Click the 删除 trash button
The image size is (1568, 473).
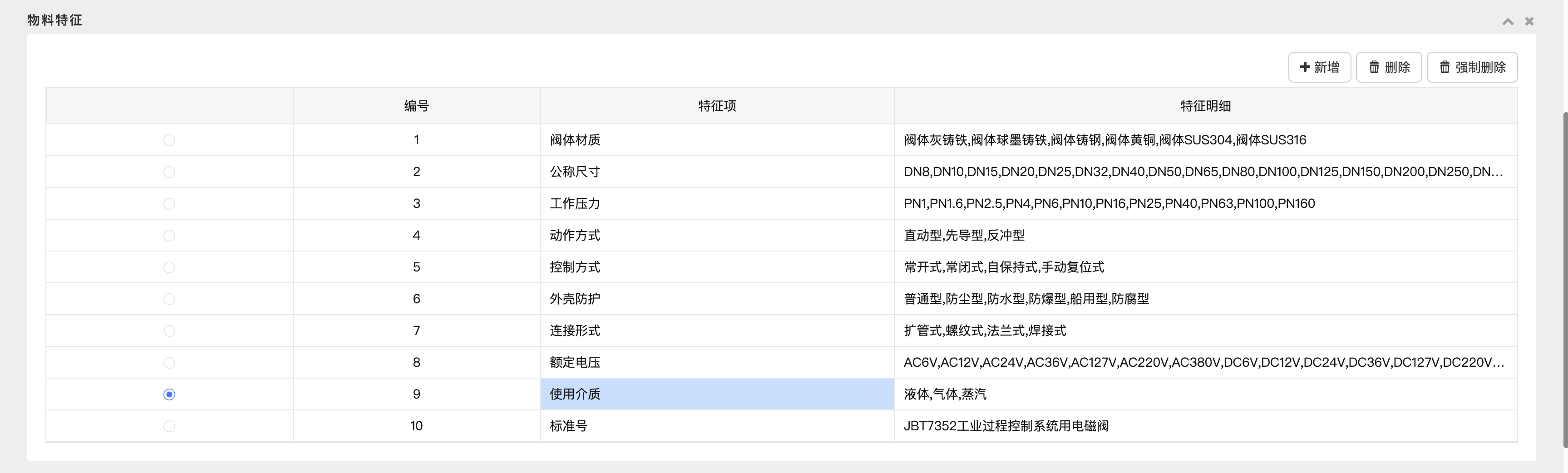(x=1388, y=67)
